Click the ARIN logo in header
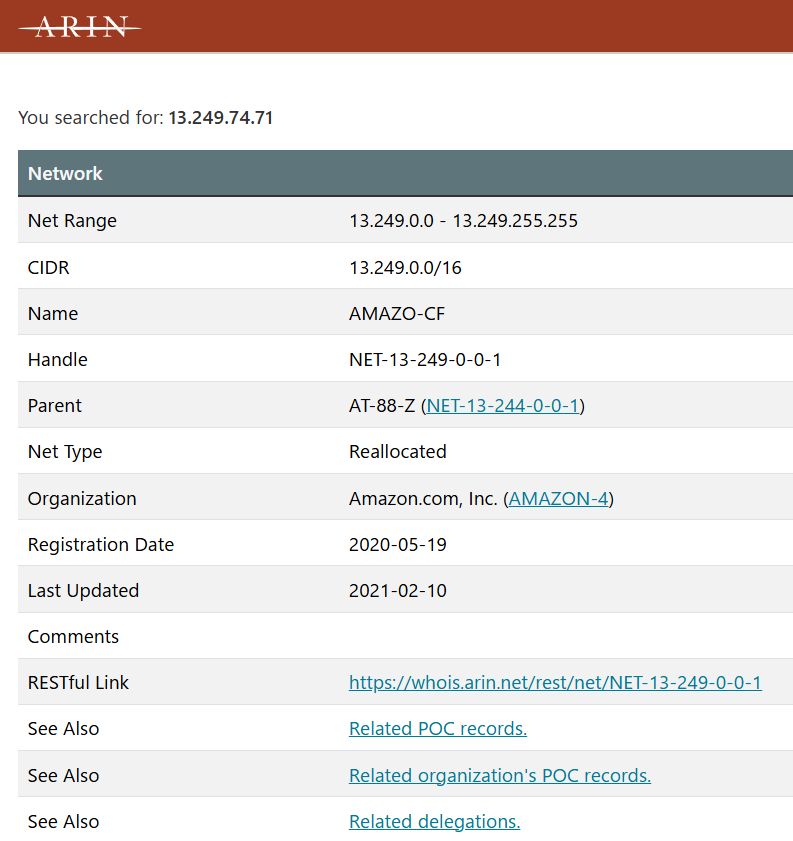 [x=80, y=27]
